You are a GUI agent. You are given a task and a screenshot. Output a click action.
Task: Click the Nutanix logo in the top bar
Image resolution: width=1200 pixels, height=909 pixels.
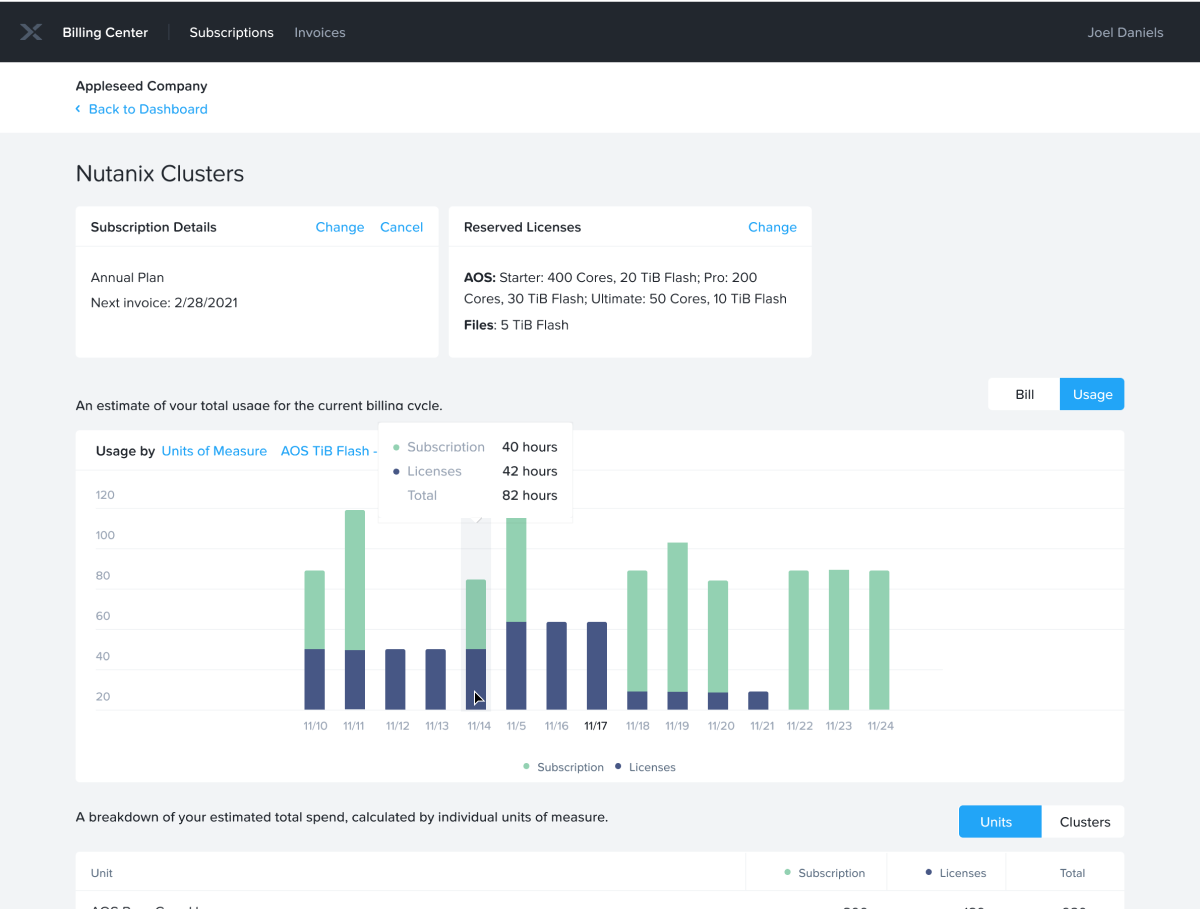click(x=31, y=31)
